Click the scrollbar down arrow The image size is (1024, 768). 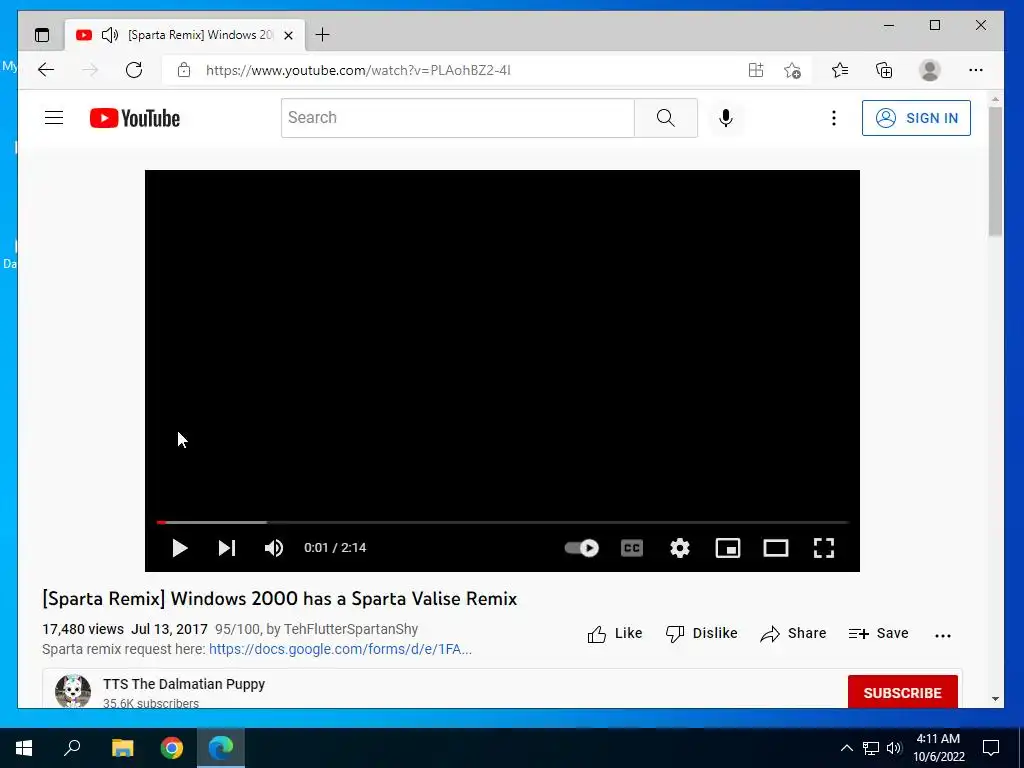point(995,699)
